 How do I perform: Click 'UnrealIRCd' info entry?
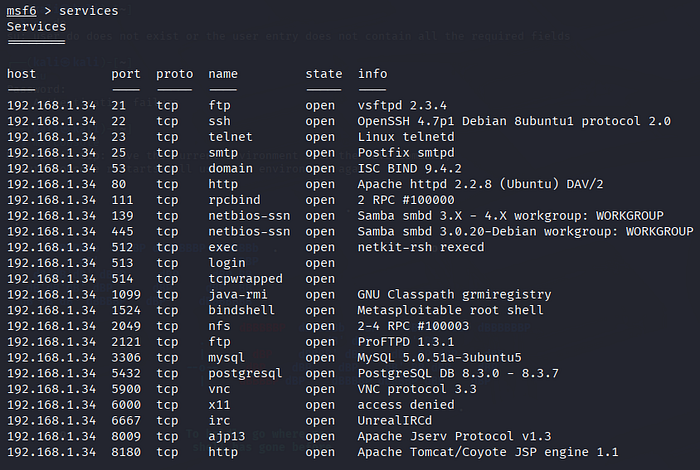pos(395,421)
